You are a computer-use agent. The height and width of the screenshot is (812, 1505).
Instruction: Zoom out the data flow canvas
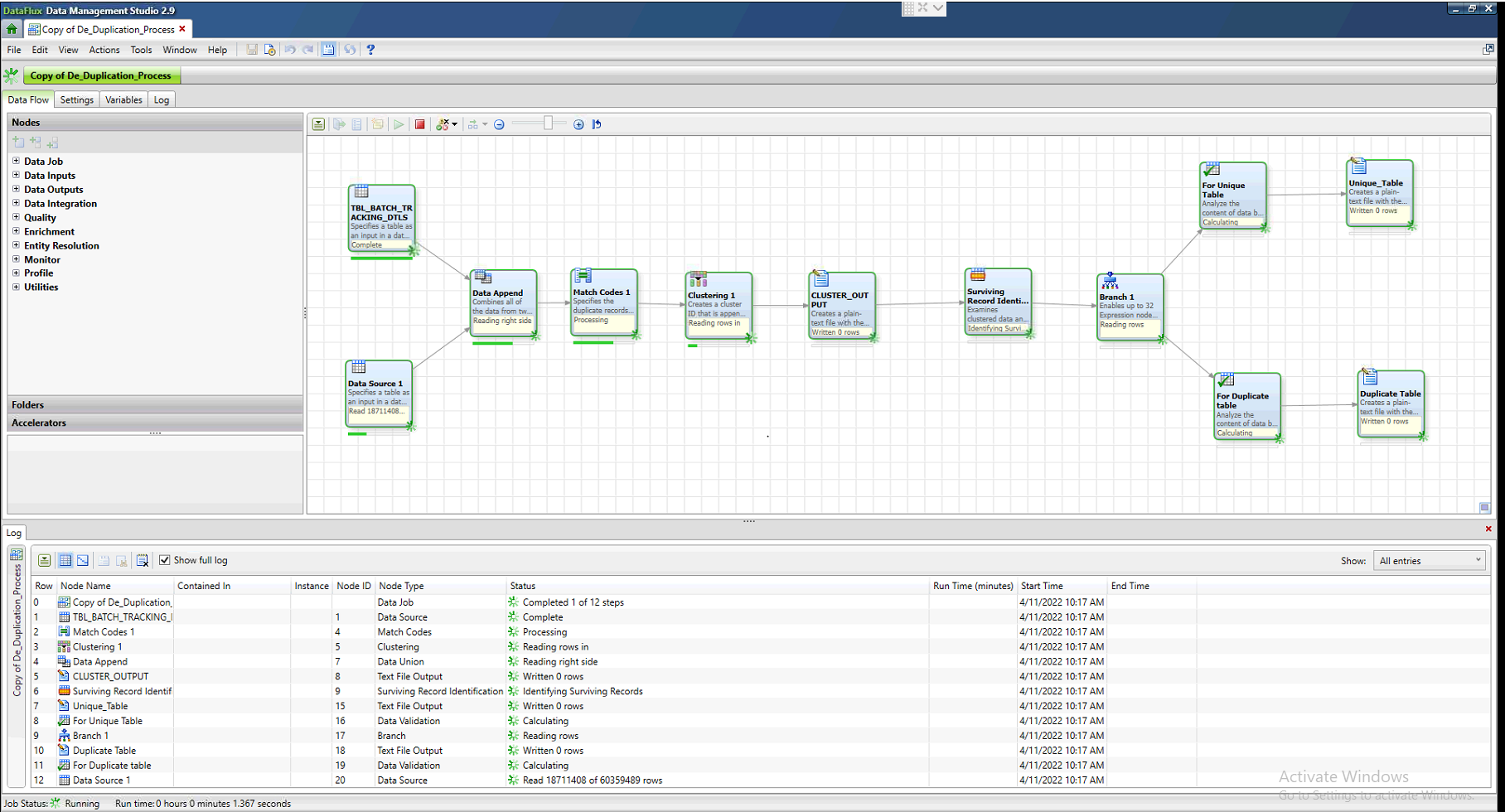[x=500, y=123]
